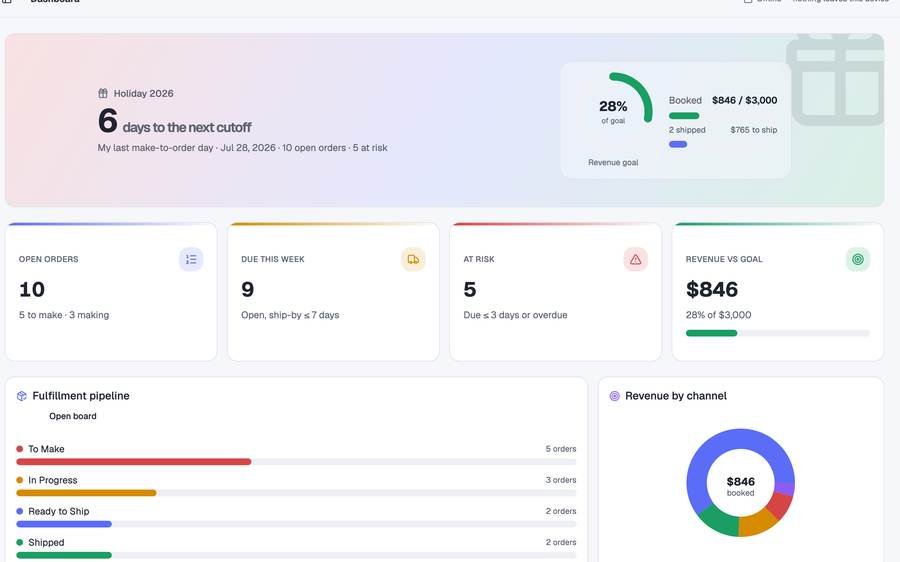Click the red dot beside To Make
The width and height of the screenshot is (900, 562).
point(20,449)
